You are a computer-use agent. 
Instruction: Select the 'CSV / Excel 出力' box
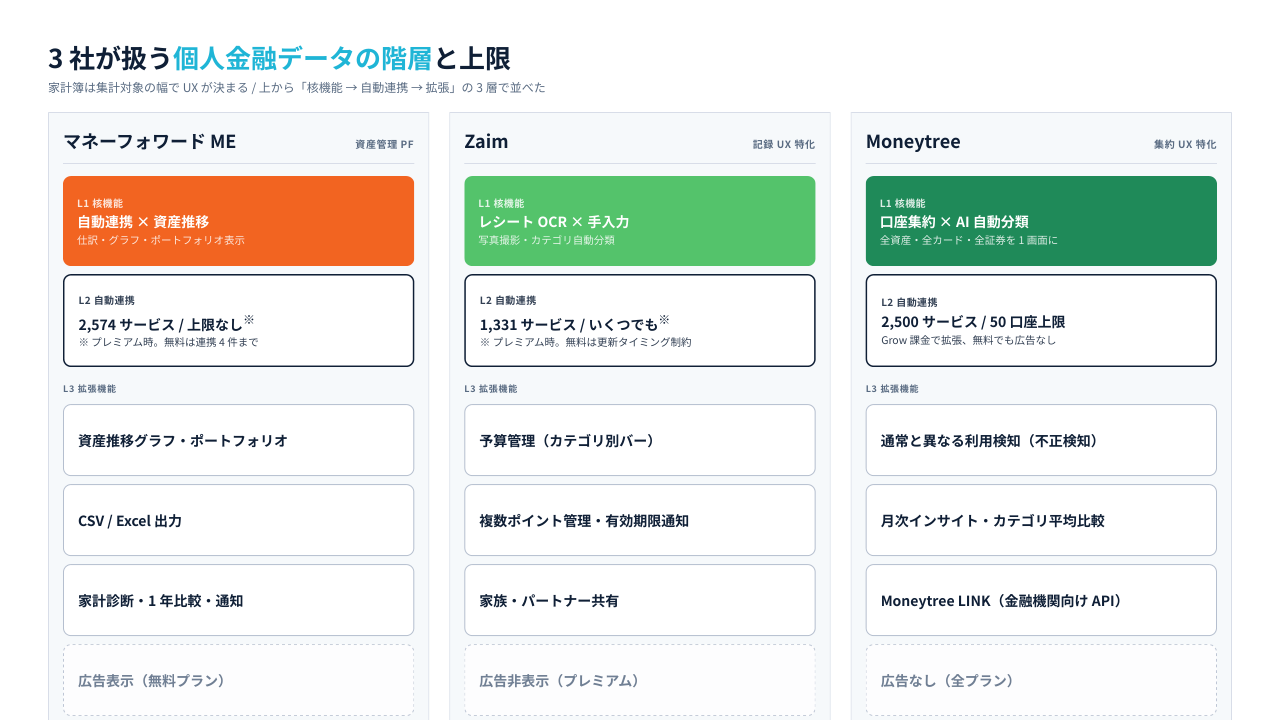point(238,520)
